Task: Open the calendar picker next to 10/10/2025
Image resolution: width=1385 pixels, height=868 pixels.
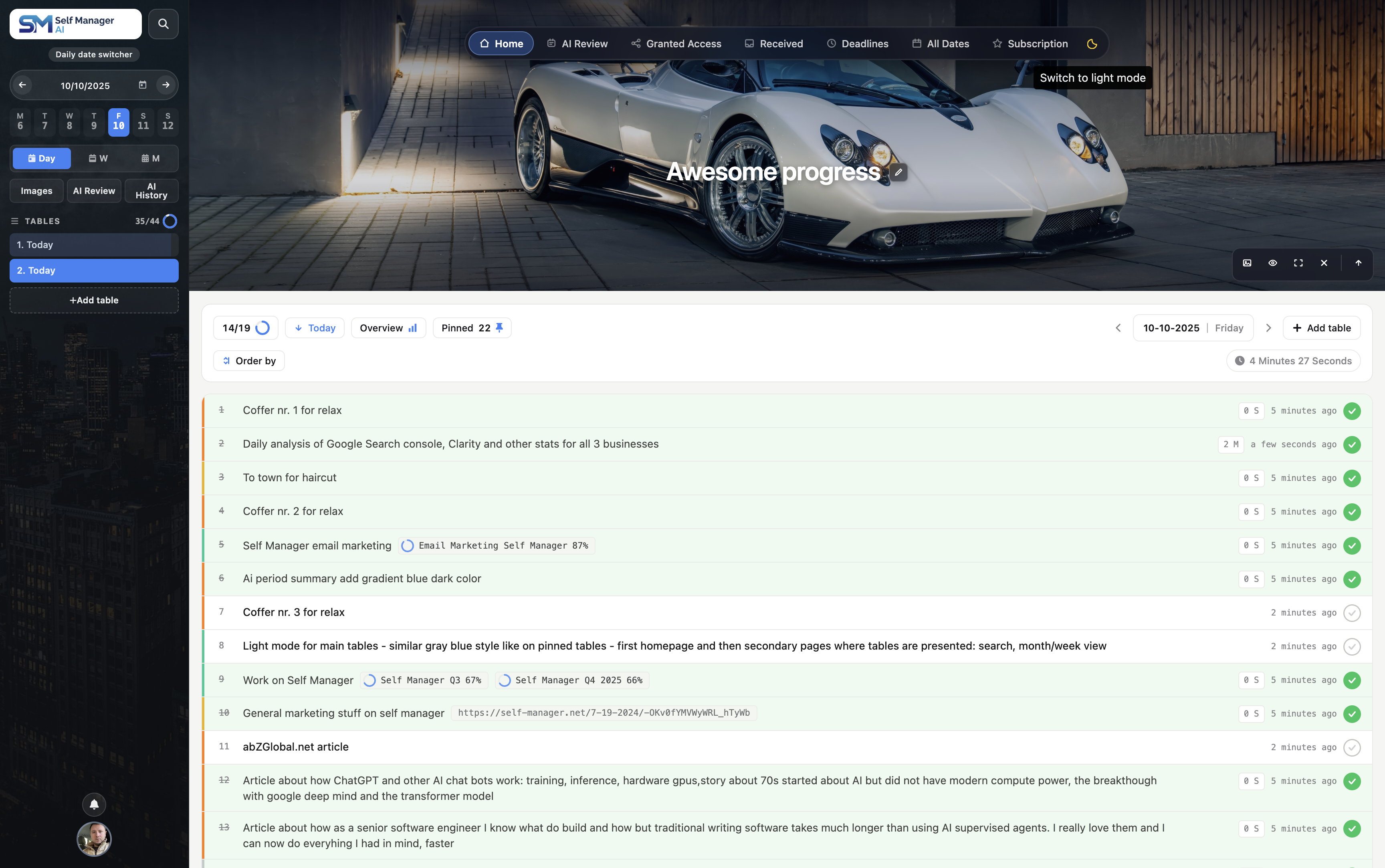Action: tap(142, 85)
